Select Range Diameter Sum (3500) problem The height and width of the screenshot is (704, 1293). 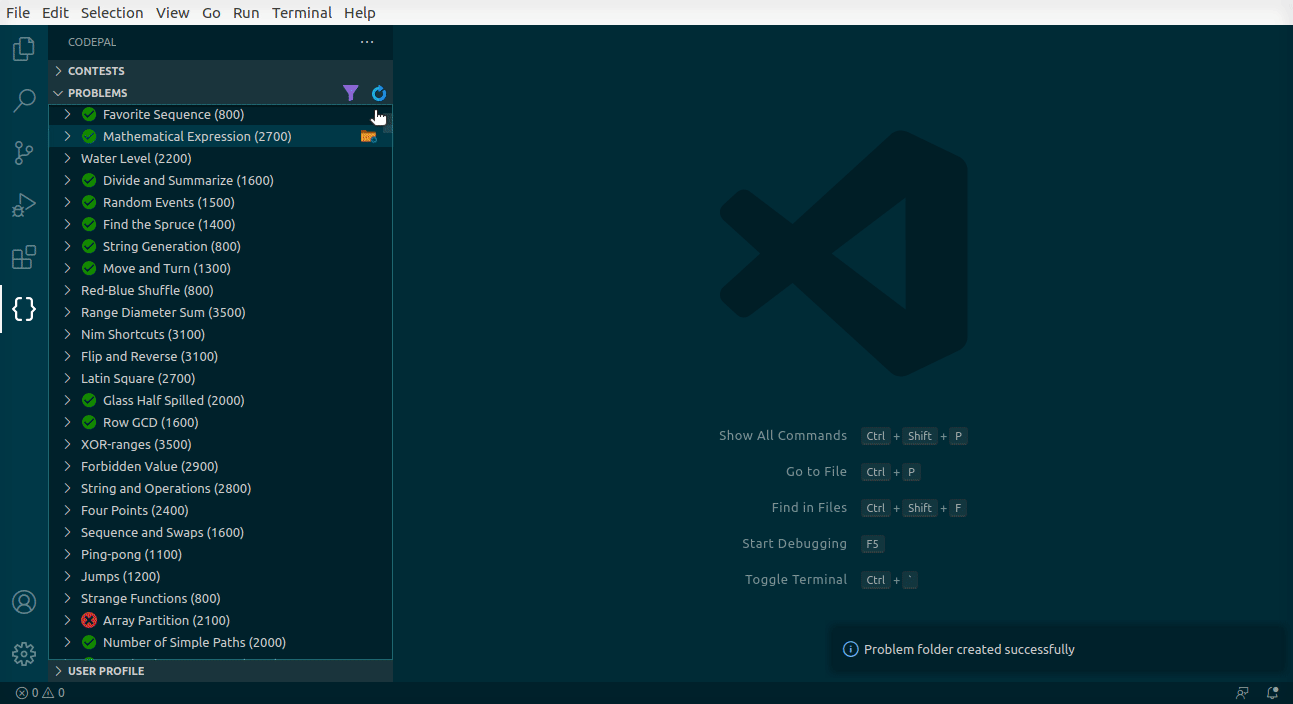[x=220, y=312]
